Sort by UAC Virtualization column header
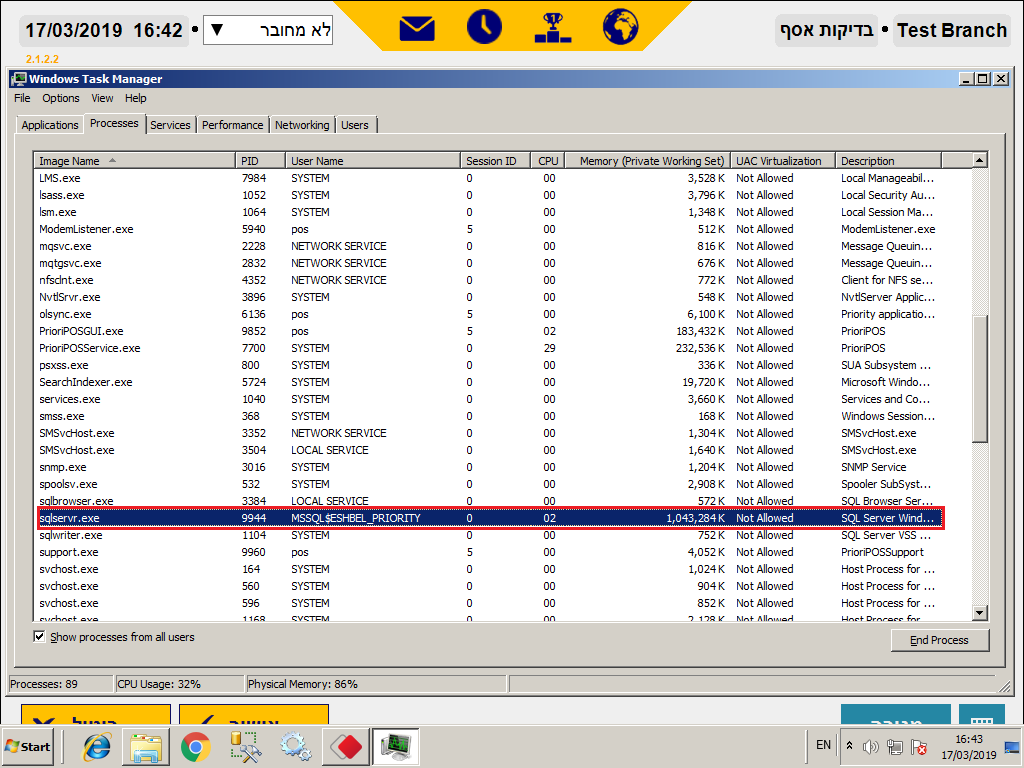The image size is (1024, 768). pos(783,161)
